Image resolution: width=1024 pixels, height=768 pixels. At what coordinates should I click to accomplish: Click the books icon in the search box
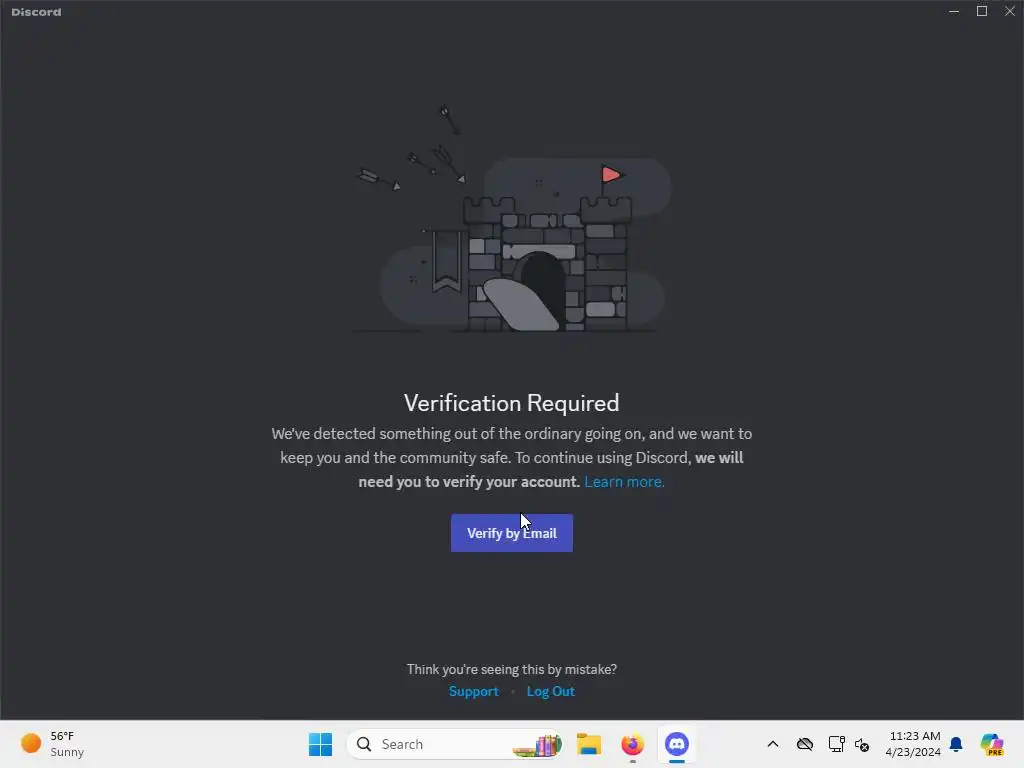click(537, 745)
